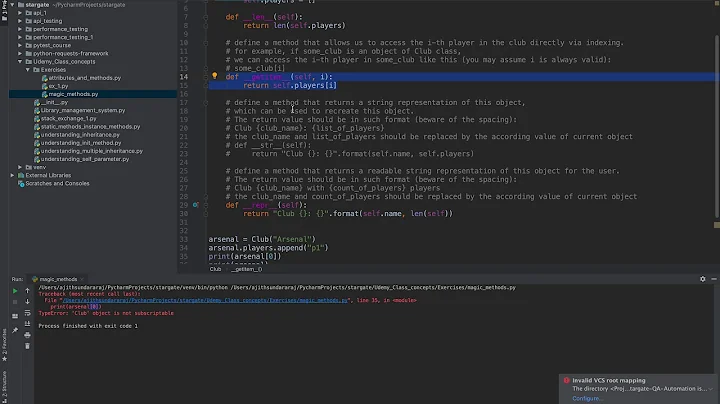Select Library_management_system.py file
Image resolution: width=720 pixels, height=404 pixels.
[x=83, y=110]
